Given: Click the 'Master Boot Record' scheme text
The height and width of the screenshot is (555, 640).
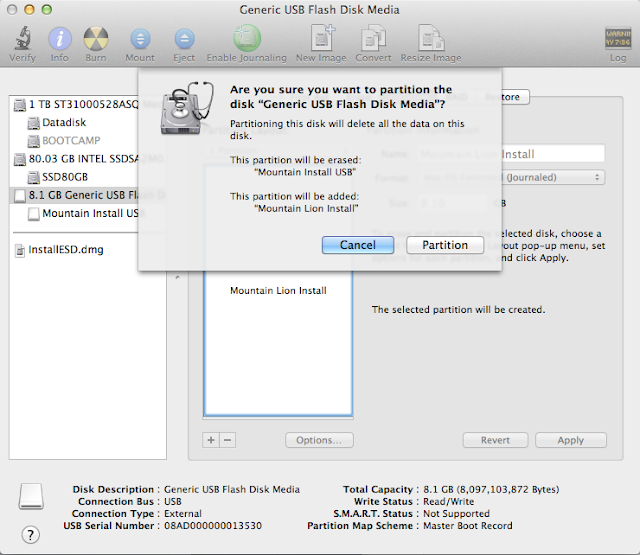Looking at the screenshot, I should [468, 526].
